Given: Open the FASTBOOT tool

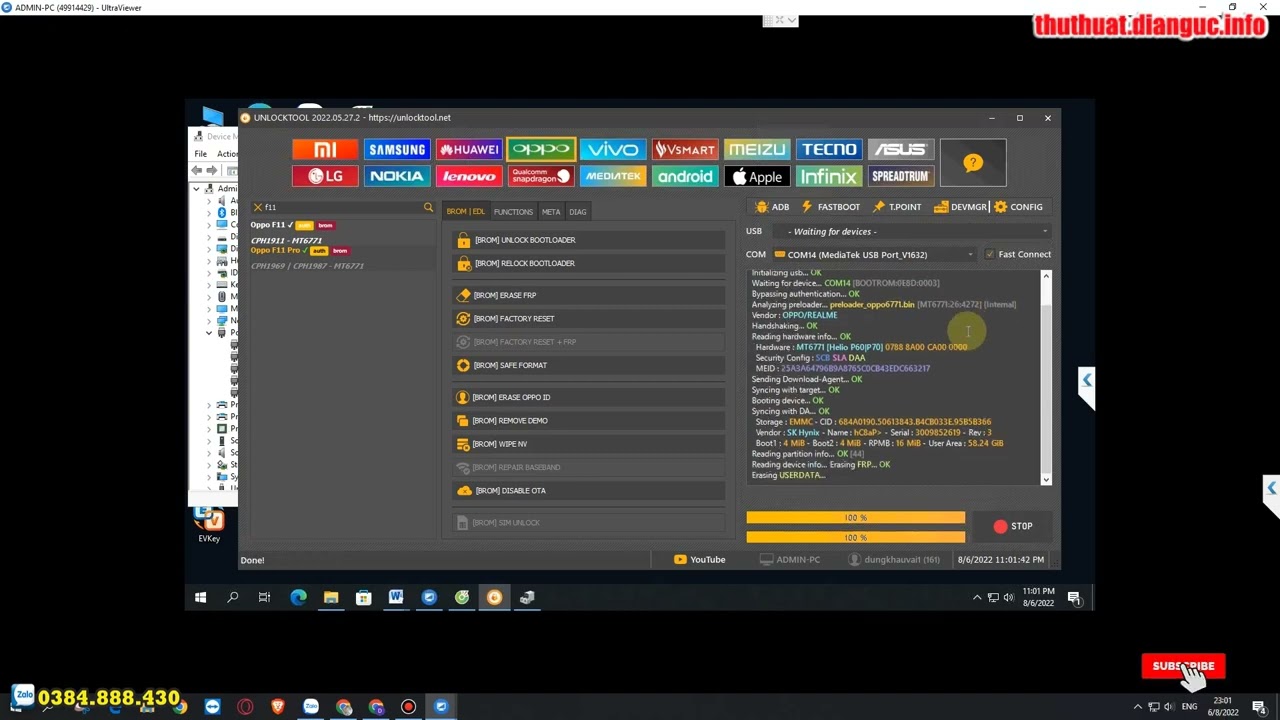Looking at the screenshot, I should [830, 207].
